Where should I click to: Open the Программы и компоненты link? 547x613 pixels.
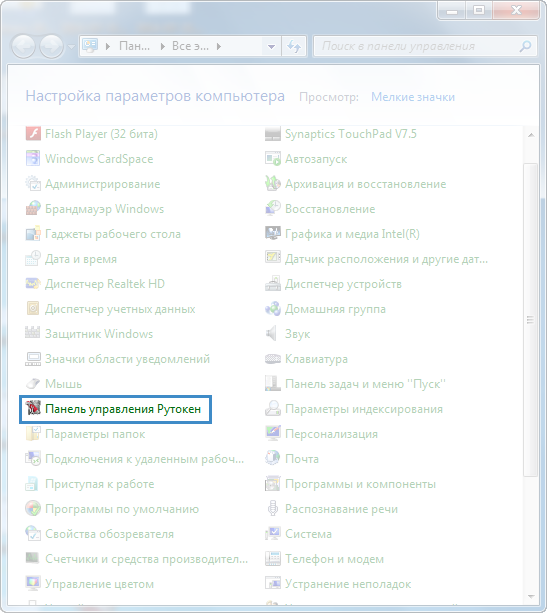coord(360,484)
